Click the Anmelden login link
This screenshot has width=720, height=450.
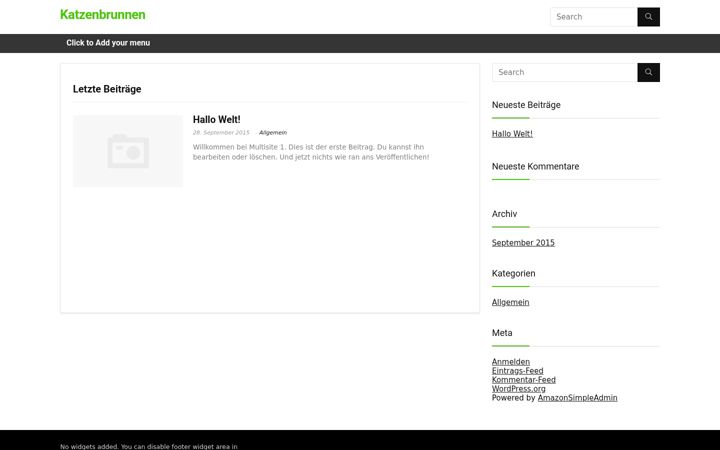click(511, 362)
